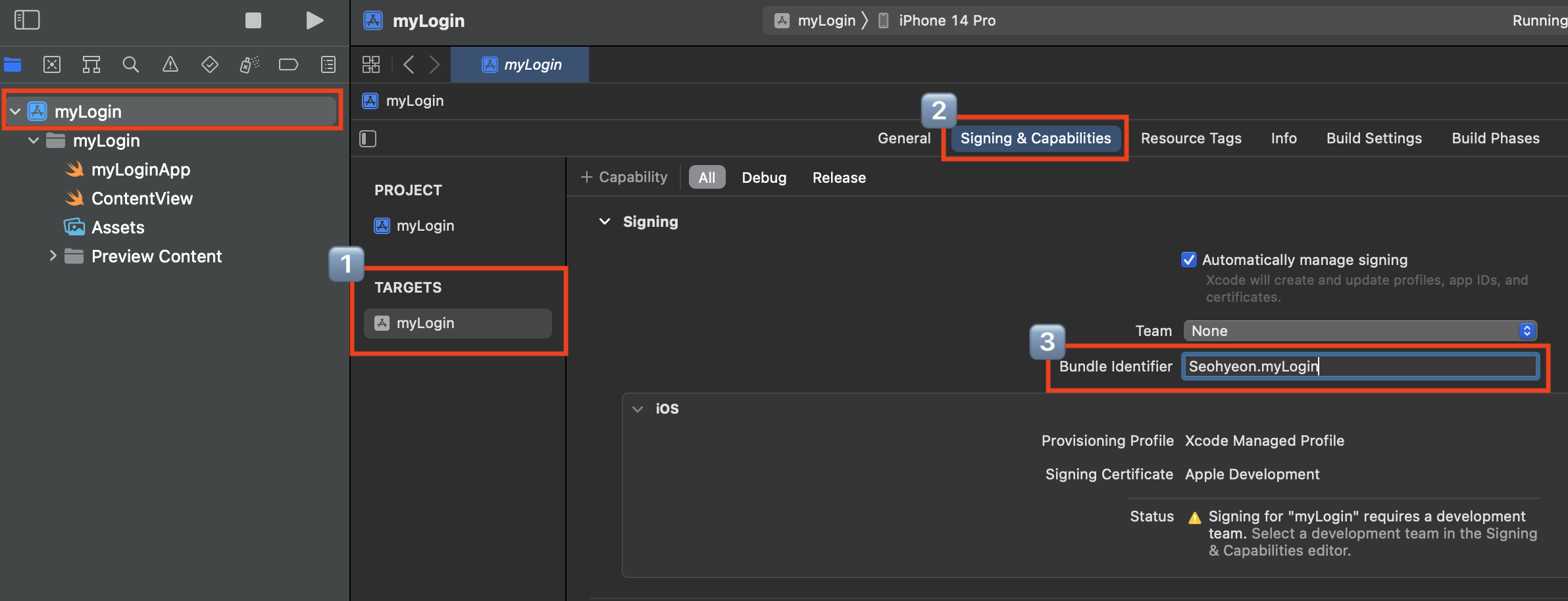The image size is (1568, 601).
Task: Collapse the myLogin project root
Action: click(x=15, y=112)
